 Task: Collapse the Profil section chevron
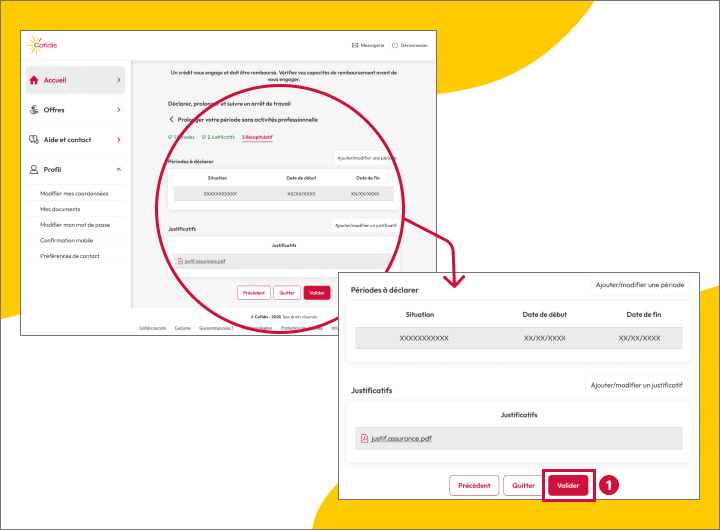point(118,170)
